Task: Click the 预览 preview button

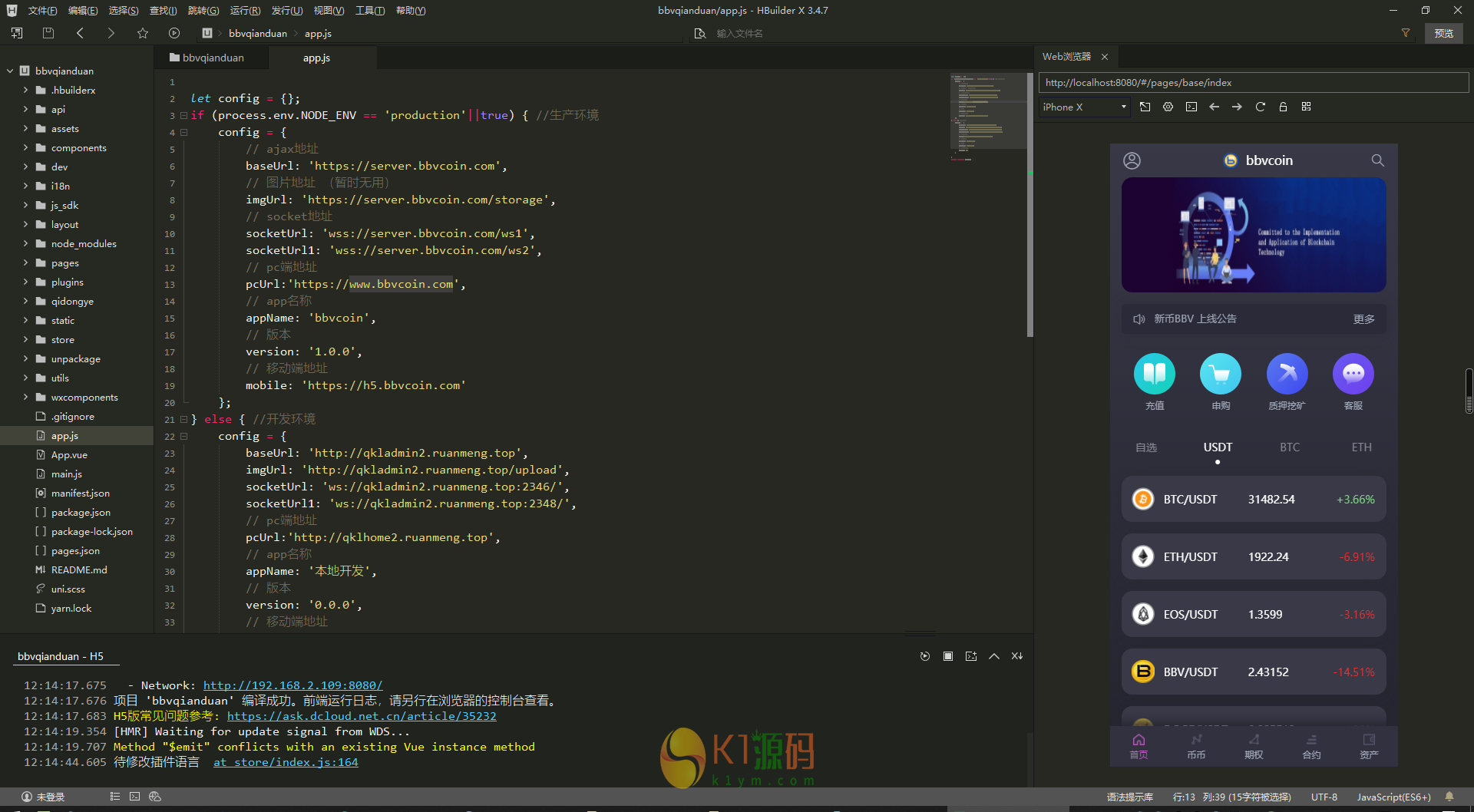Action: tap(1443, 33)
